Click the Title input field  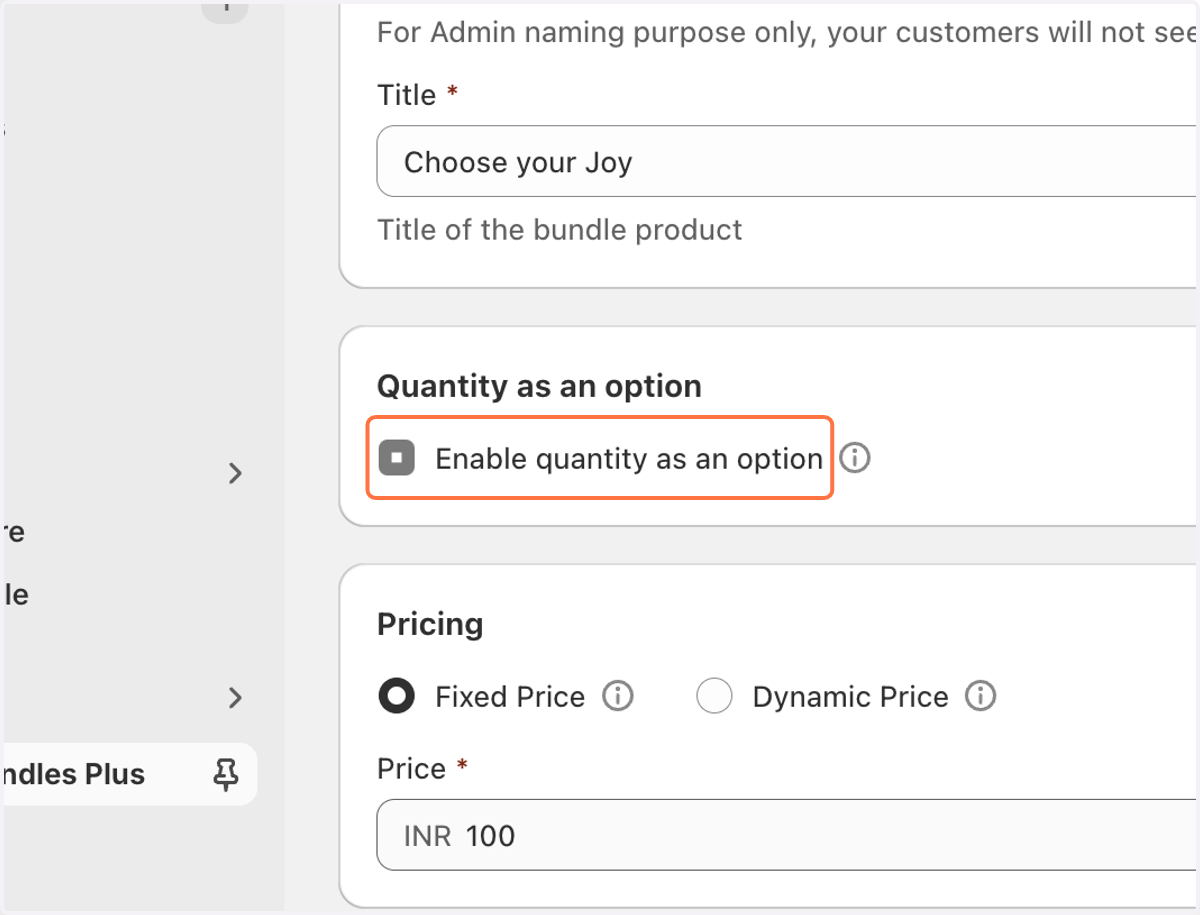pyautogui.click(x=788, y=161)
